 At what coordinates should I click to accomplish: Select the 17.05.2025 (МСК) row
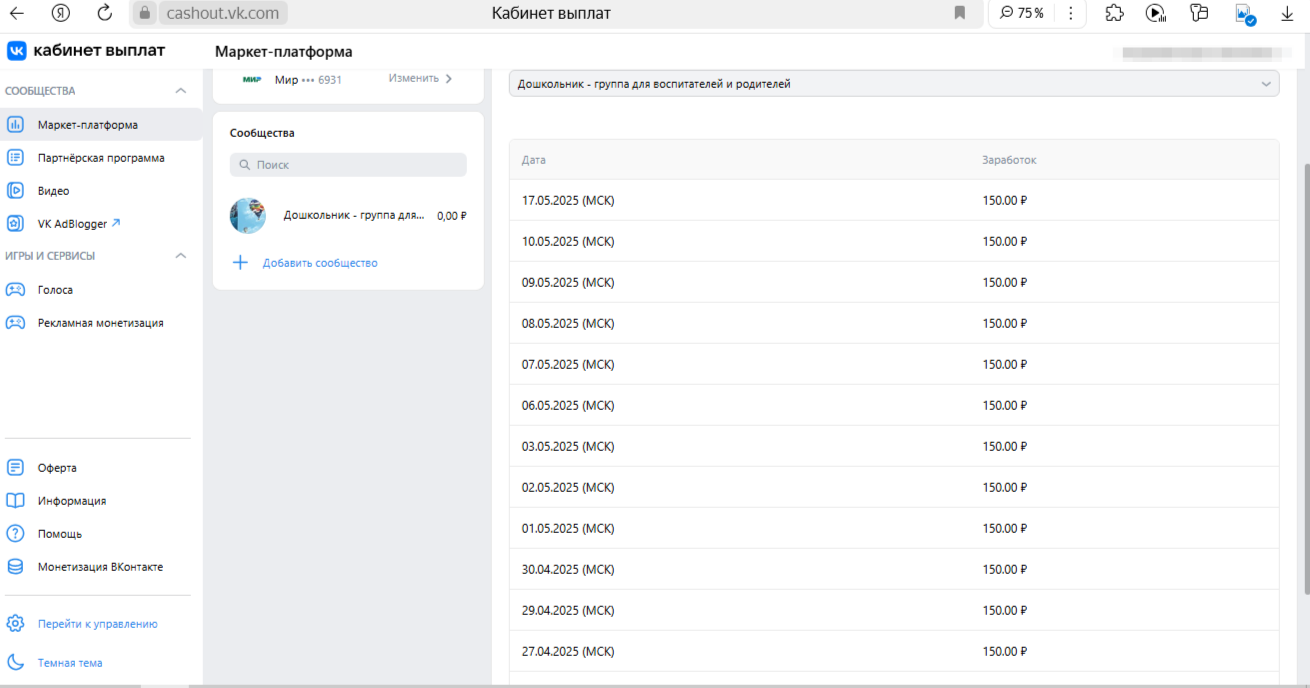894,200
